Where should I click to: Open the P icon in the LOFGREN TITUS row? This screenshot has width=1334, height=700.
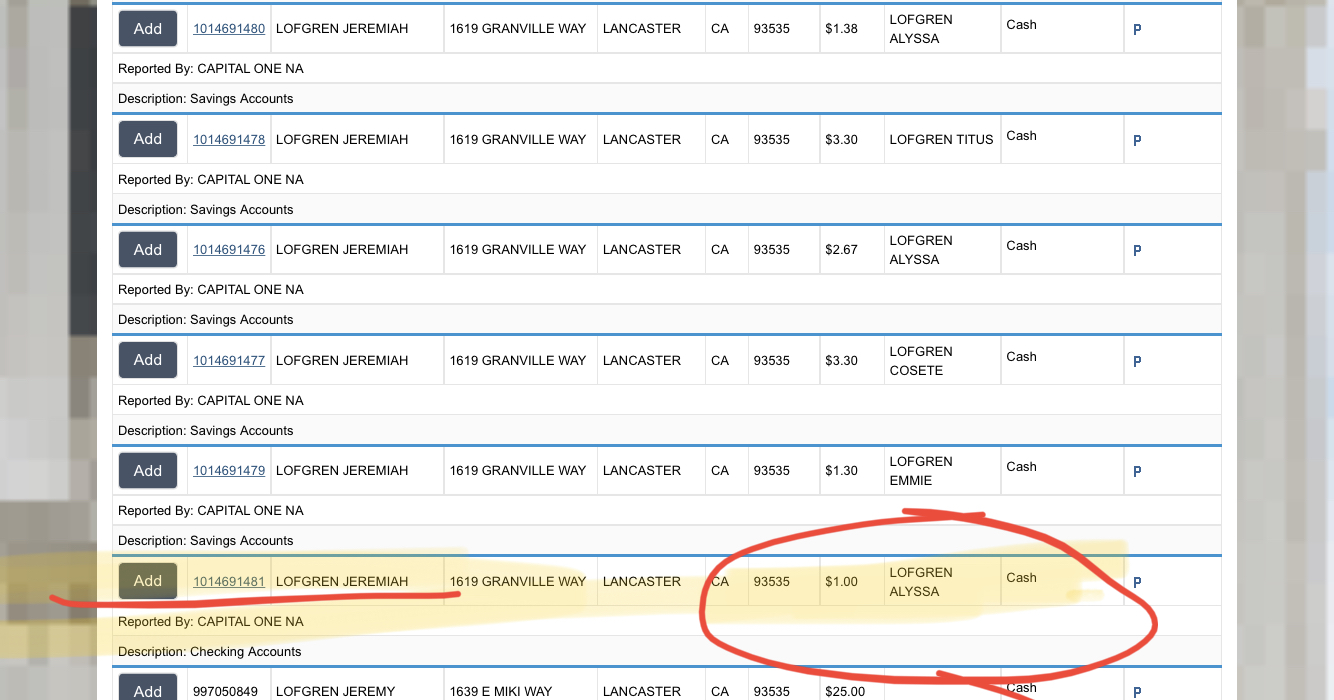pyautogui.click(x=1137, y=141)
